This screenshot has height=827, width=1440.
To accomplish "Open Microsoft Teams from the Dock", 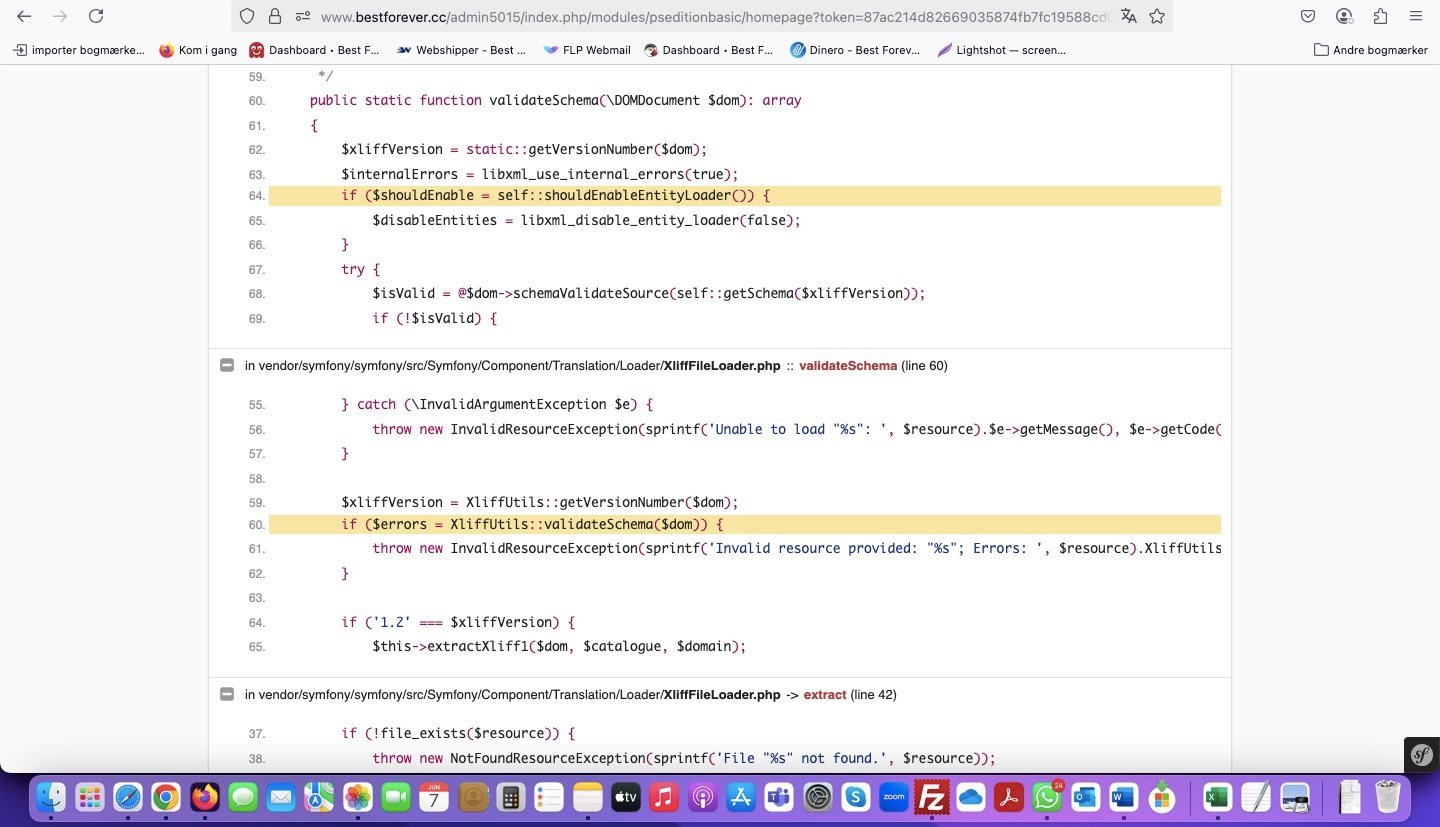I will [x=779, y=797].
